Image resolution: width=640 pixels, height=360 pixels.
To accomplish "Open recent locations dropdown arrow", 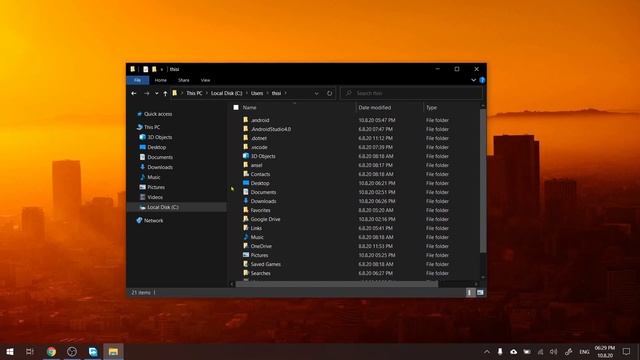I will coord(156,93).
